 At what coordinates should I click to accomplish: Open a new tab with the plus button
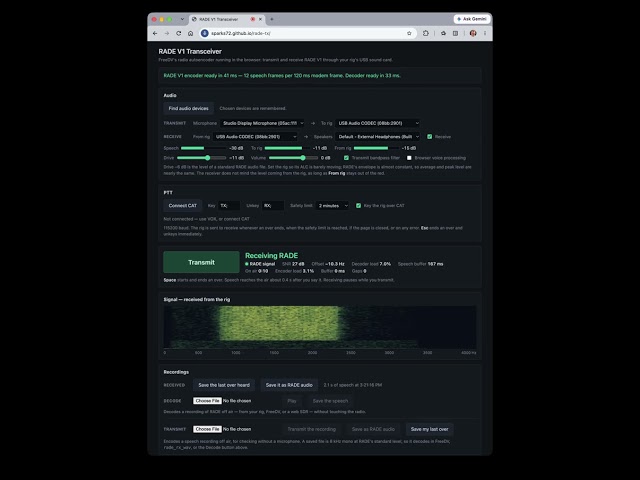coord(272,19)
